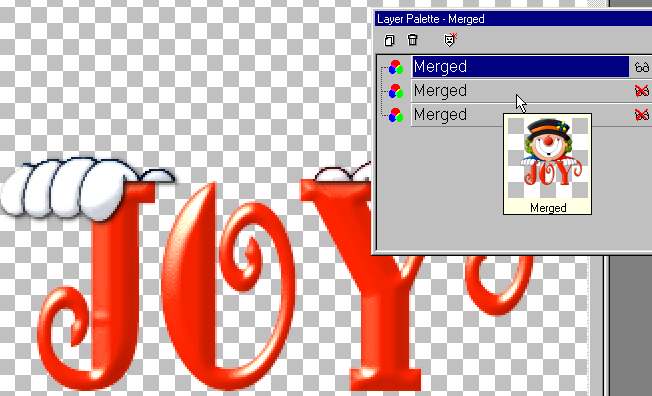Create a new layer with the duplicate-pages icon
Viewport: 652px width, 396px height.
point(389,40)
